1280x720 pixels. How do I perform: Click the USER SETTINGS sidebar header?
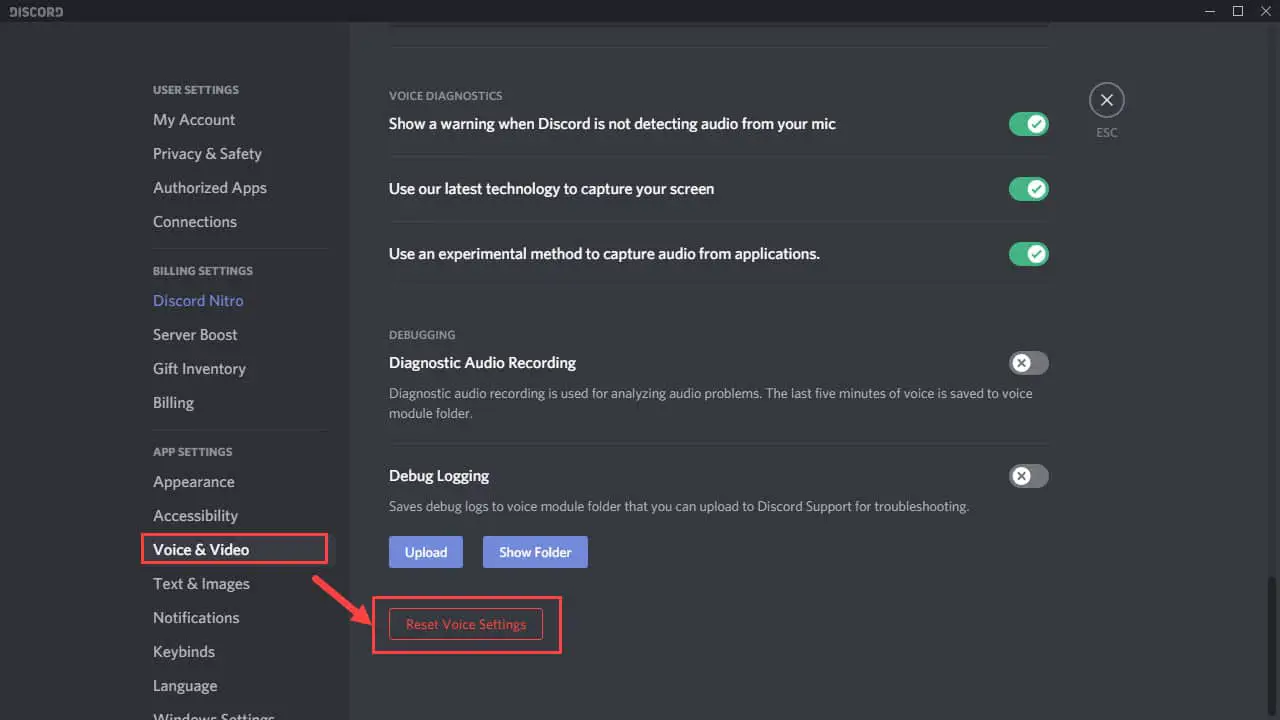[196, 90]
